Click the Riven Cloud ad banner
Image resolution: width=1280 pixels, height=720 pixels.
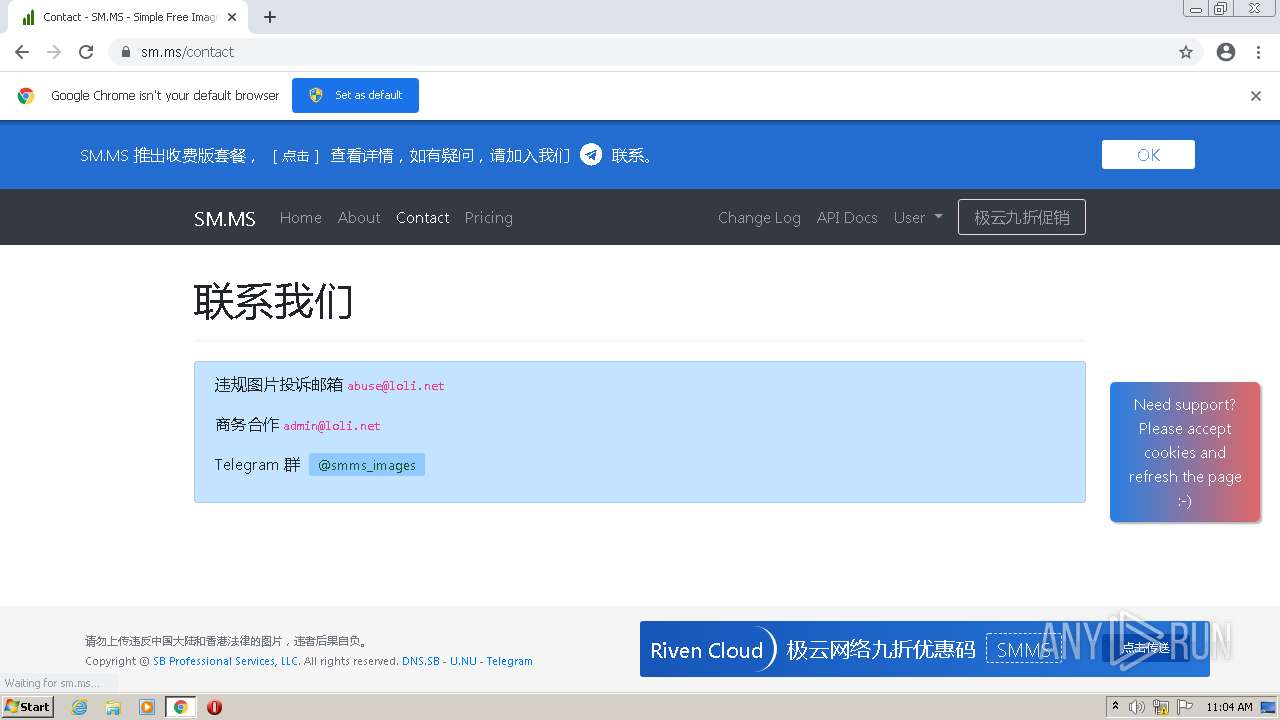tap(925, 649)
